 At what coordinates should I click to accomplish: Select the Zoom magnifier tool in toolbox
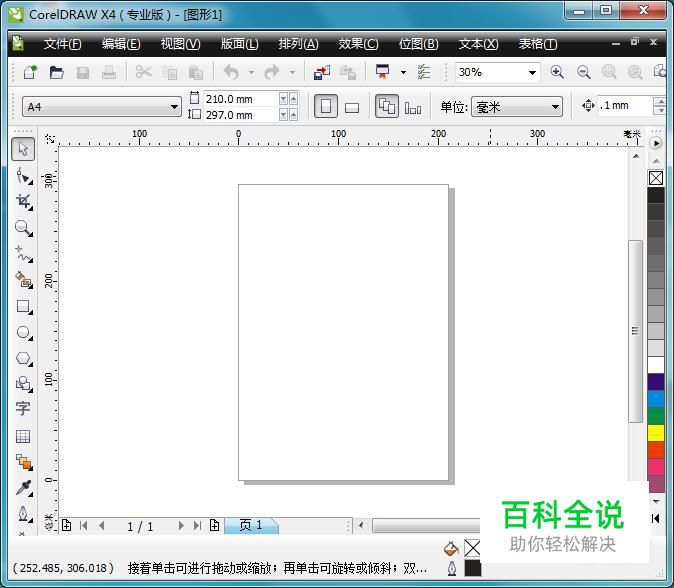click(24, 228)
